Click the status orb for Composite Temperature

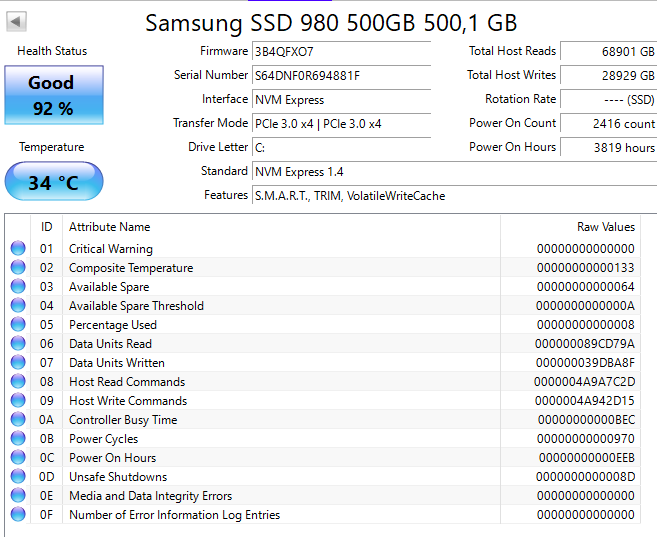(x=18, y=267)
